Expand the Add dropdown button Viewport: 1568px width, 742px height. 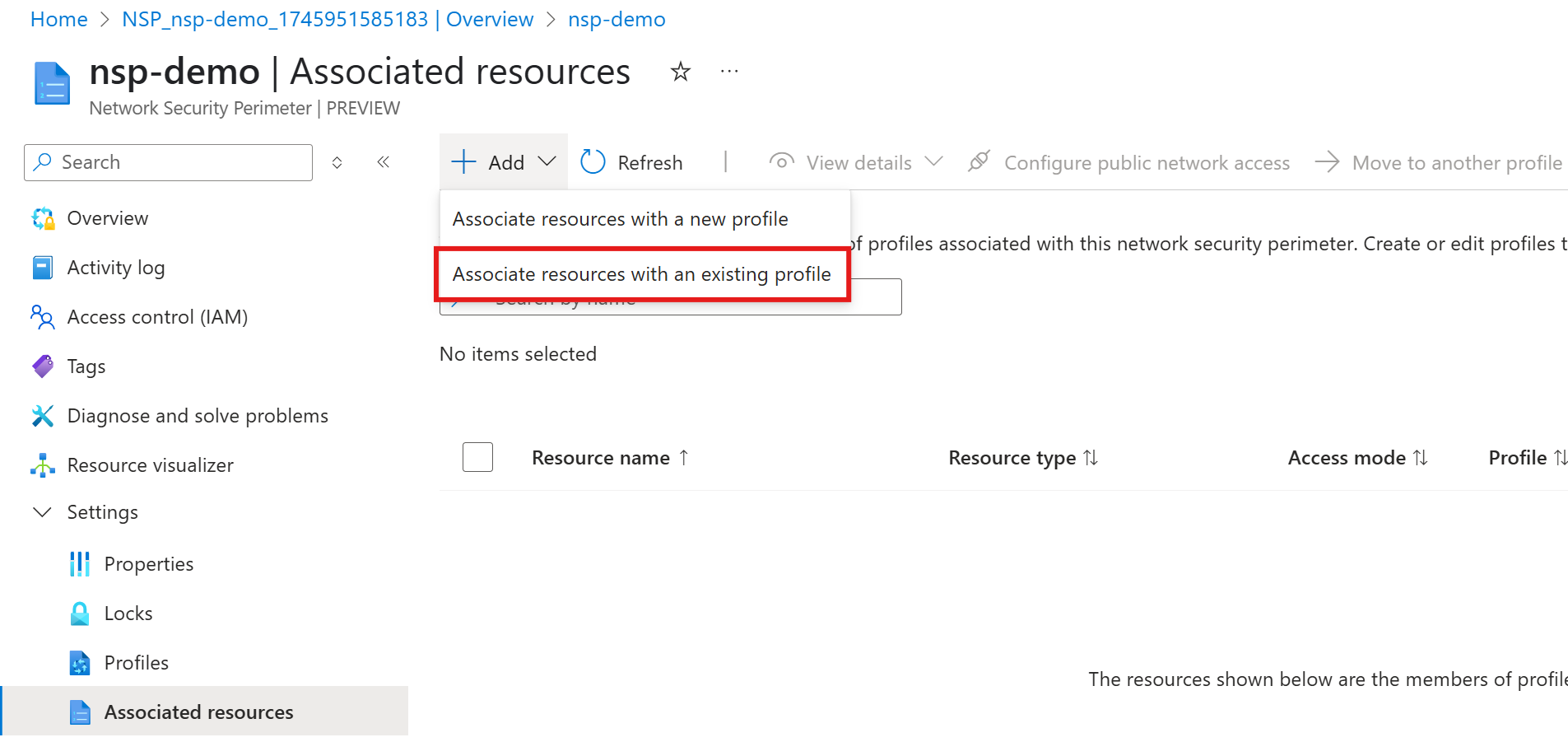click(x=504, y=162)
